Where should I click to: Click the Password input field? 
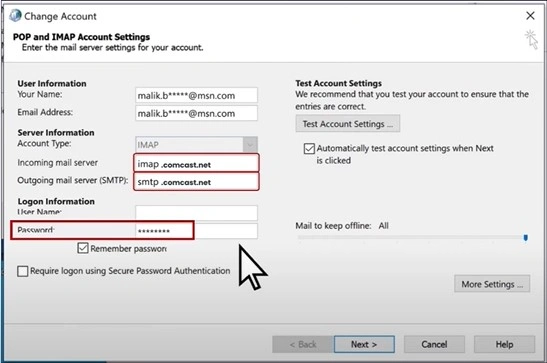pos(196,230)
